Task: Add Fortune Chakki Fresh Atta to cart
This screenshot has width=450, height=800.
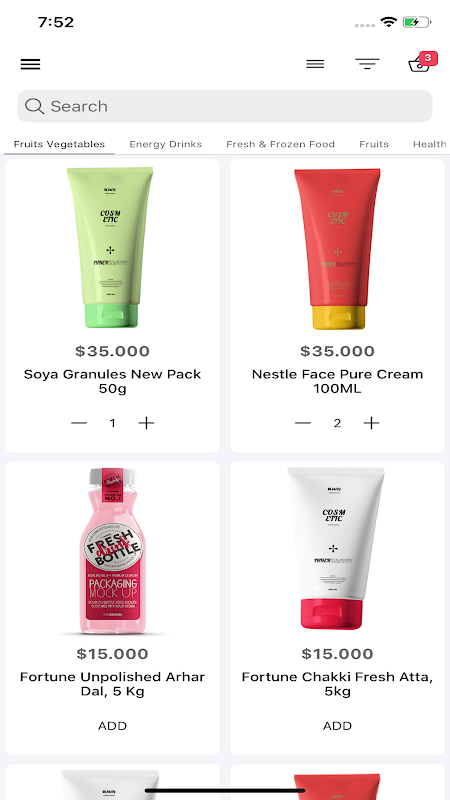Action: [337, 726]
